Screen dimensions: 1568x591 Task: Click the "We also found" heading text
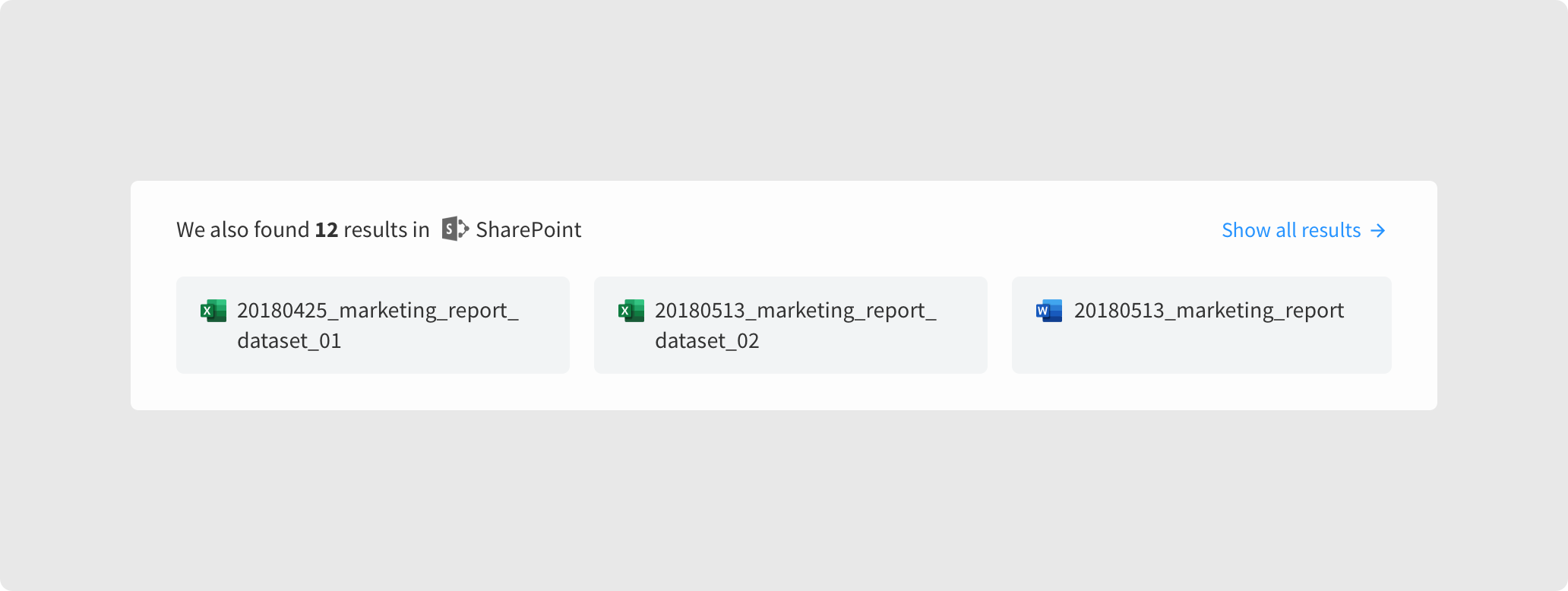click(242, 229)
